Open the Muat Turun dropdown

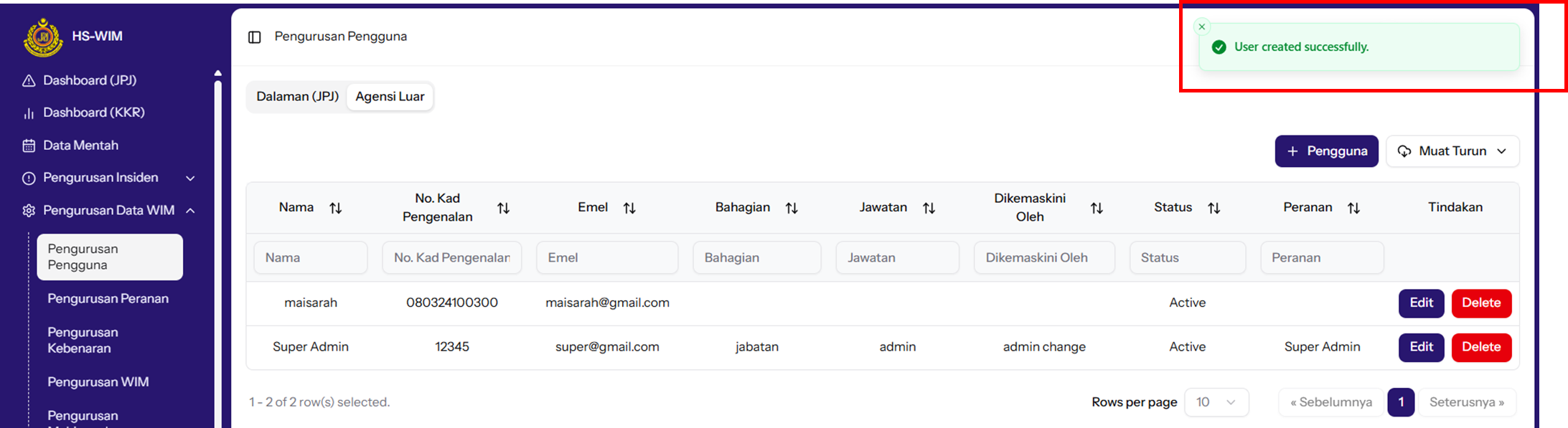click(1452, 151)
